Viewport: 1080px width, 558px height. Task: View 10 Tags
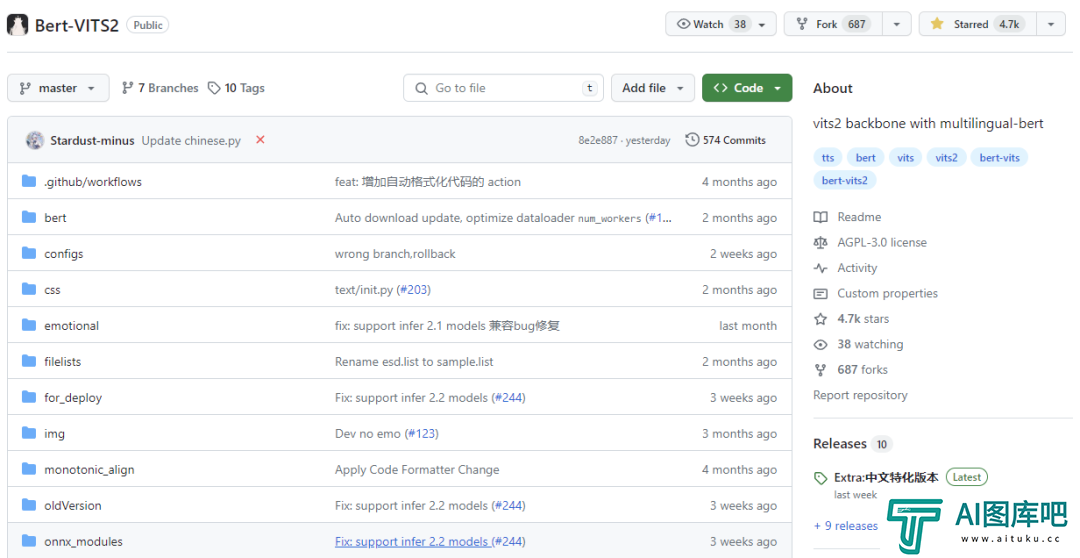coord(236,88)
